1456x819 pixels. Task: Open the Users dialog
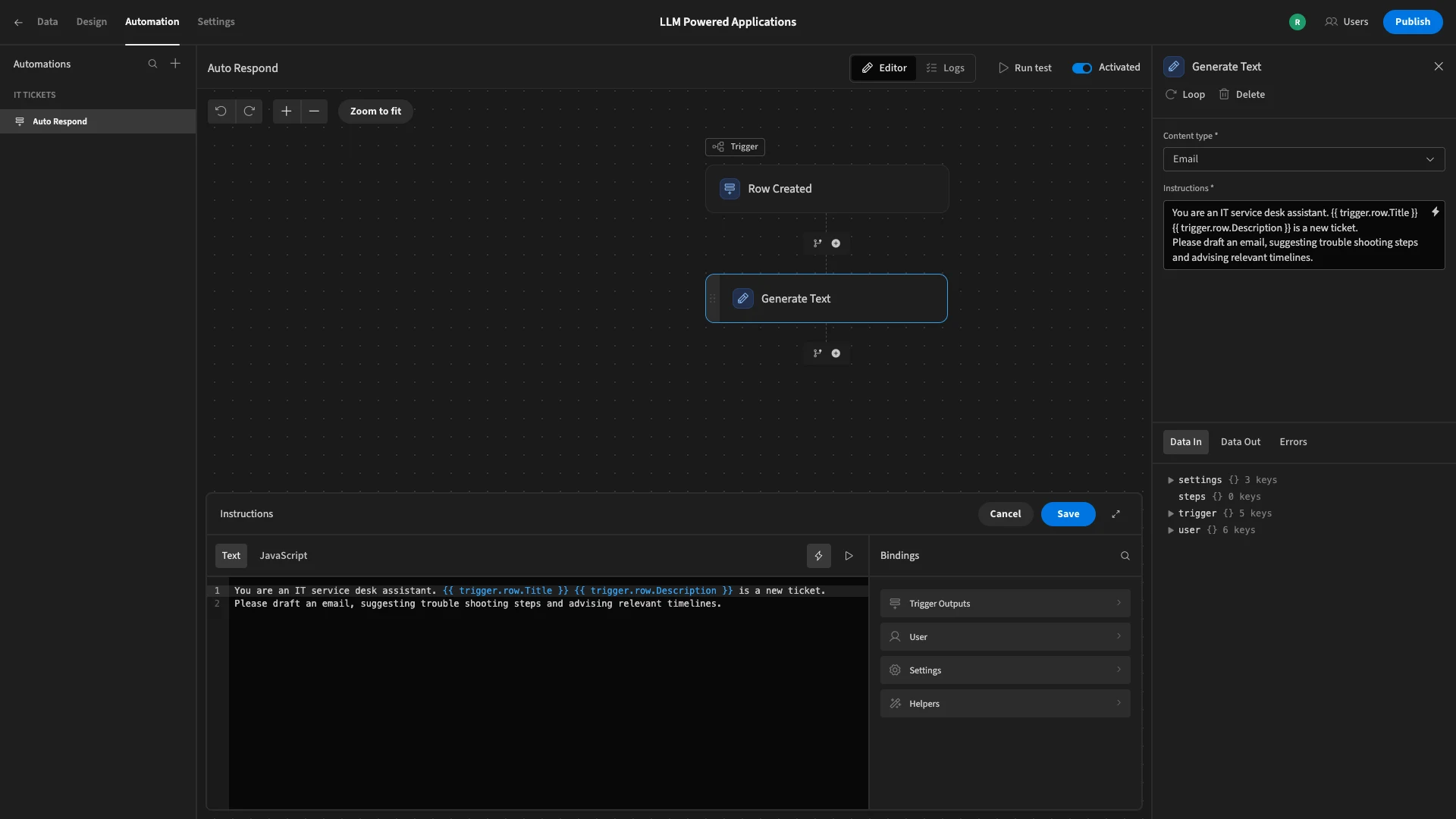[1347, 22]
